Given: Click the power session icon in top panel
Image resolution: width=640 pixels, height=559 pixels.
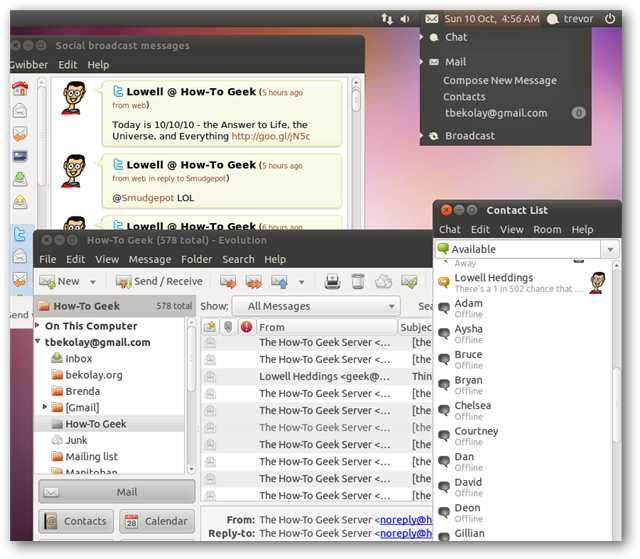Looking at the screenshot, I should 610,19.
